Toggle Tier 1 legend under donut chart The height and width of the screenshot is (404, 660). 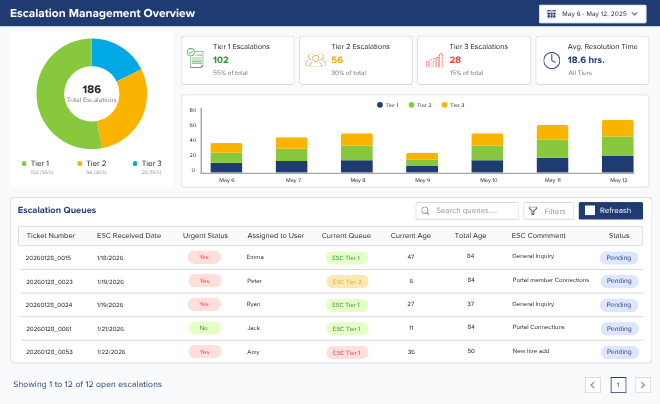[x=36, y=163]
